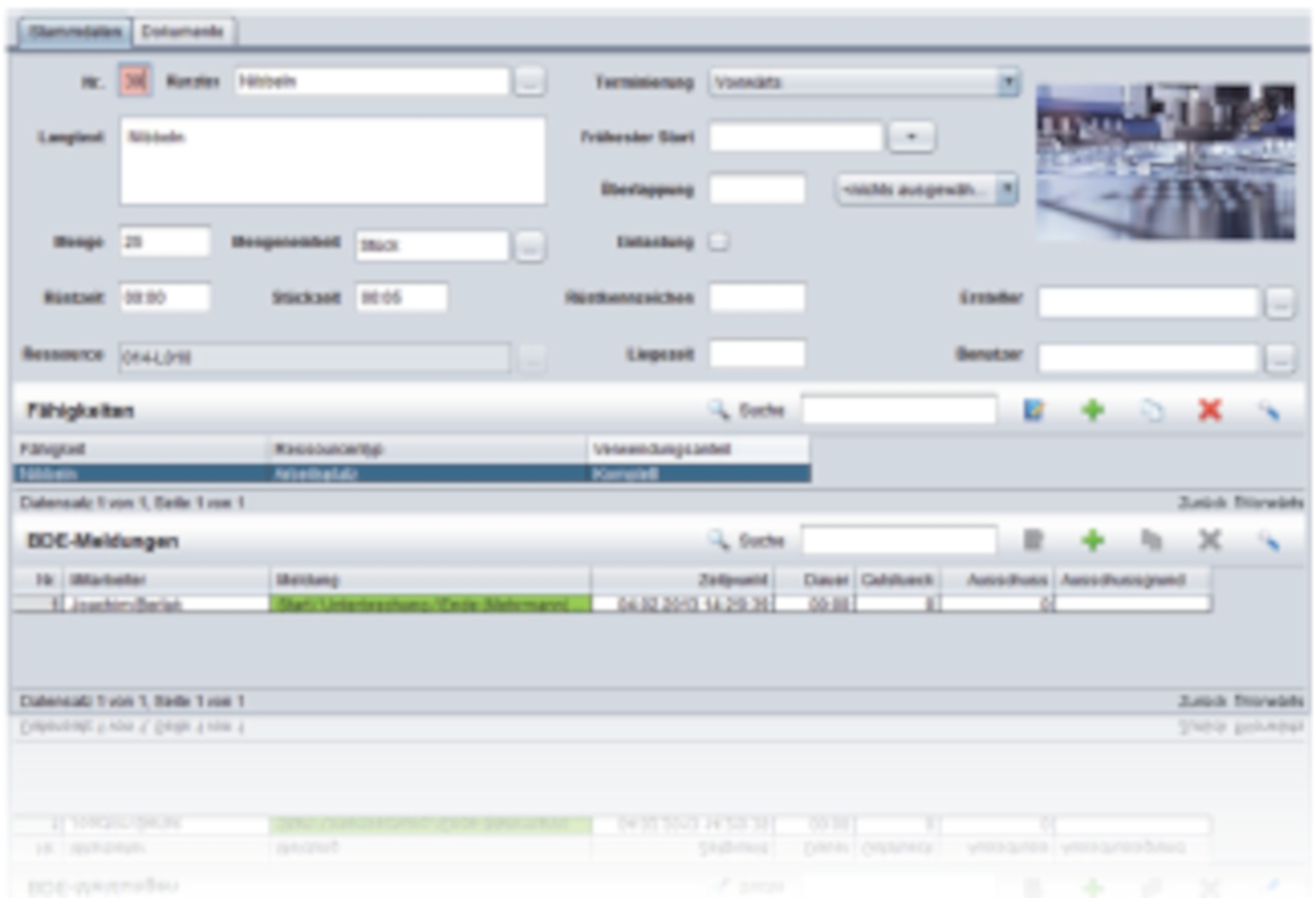Click into the Langtext text area
The width and height of the screenshot is (1316, 898).
pos(332,161)
